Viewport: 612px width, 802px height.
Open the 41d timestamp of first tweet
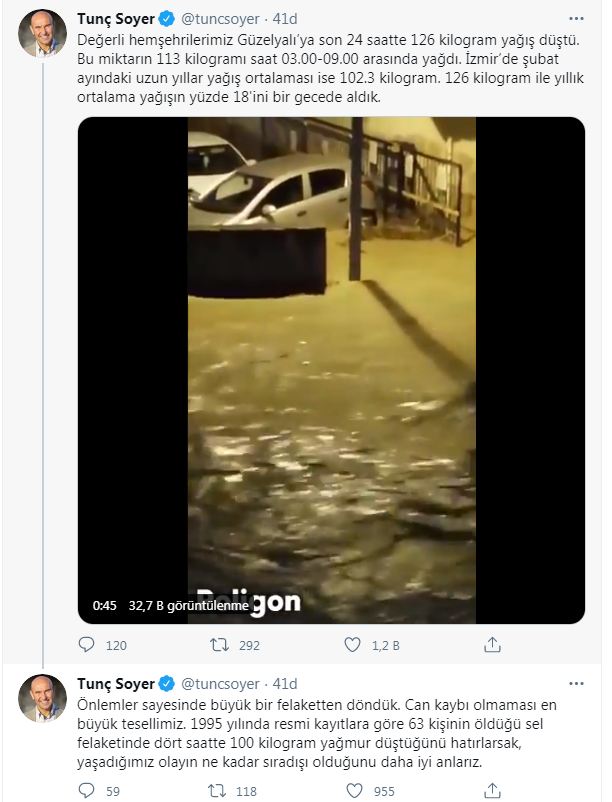(285, 19)
